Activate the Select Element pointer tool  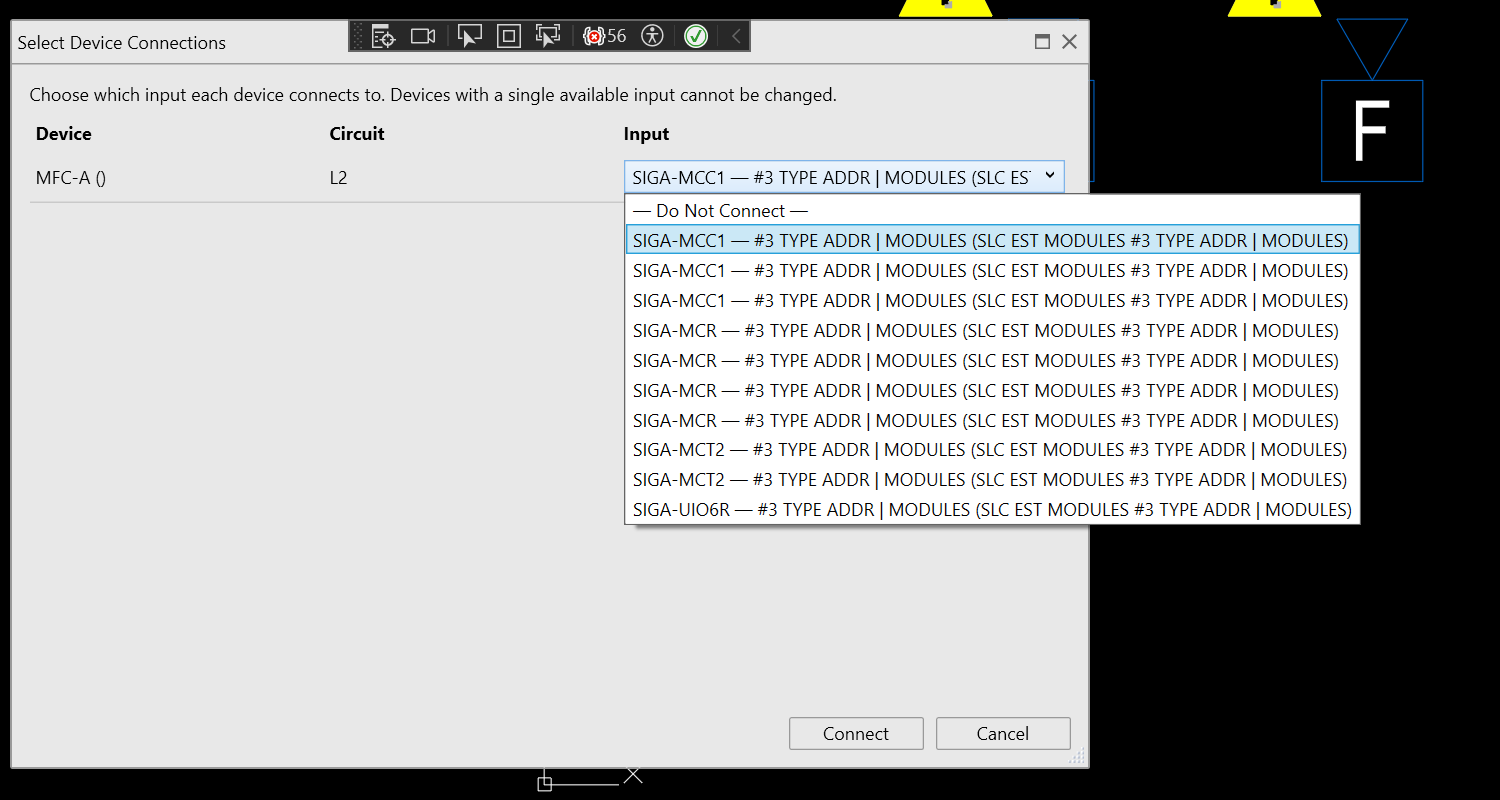pyautogui.click(x=469, y=36)
